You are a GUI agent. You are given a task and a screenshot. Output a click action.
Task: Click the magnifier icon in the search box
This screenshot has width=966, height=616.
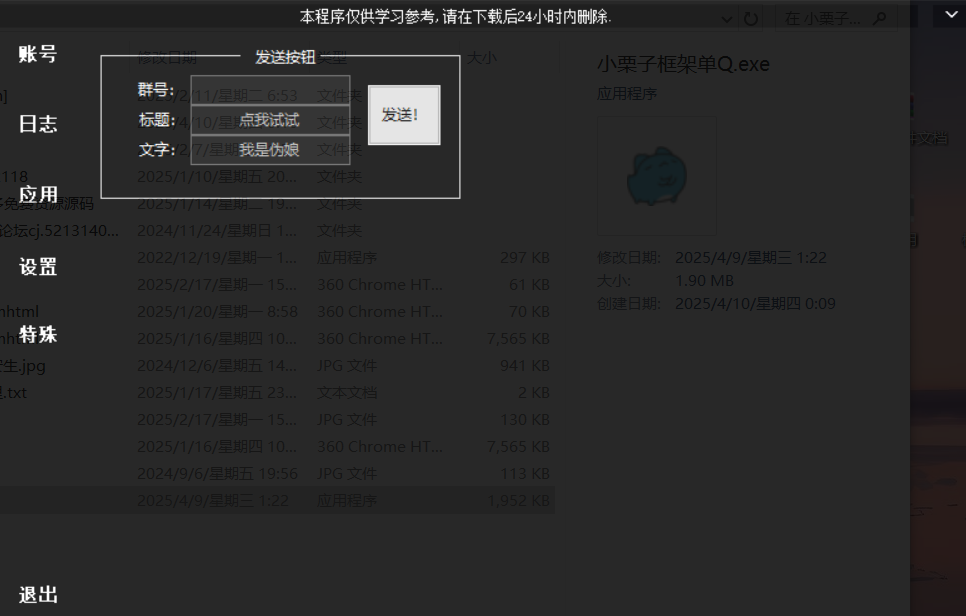880,18
